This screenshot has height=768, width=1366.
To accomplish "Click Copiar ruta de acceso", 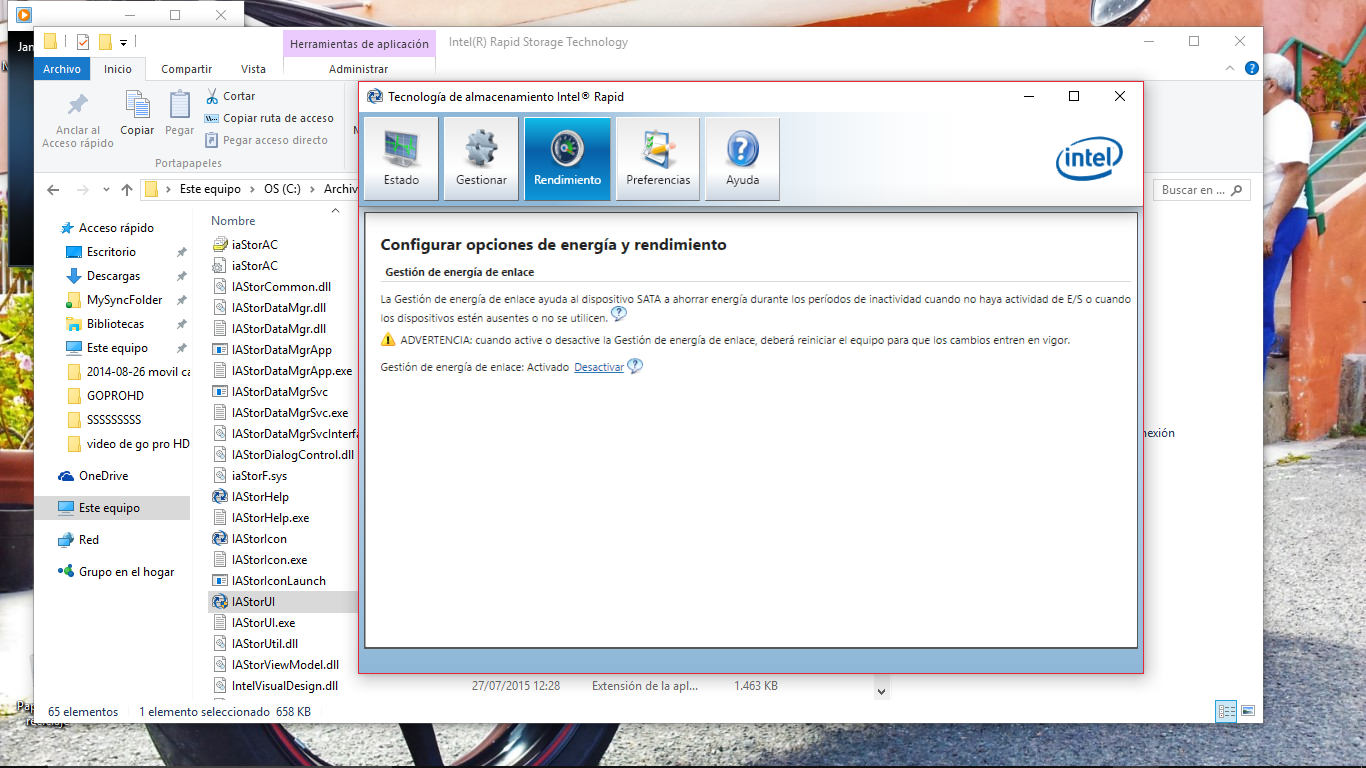I will (270, 118).
